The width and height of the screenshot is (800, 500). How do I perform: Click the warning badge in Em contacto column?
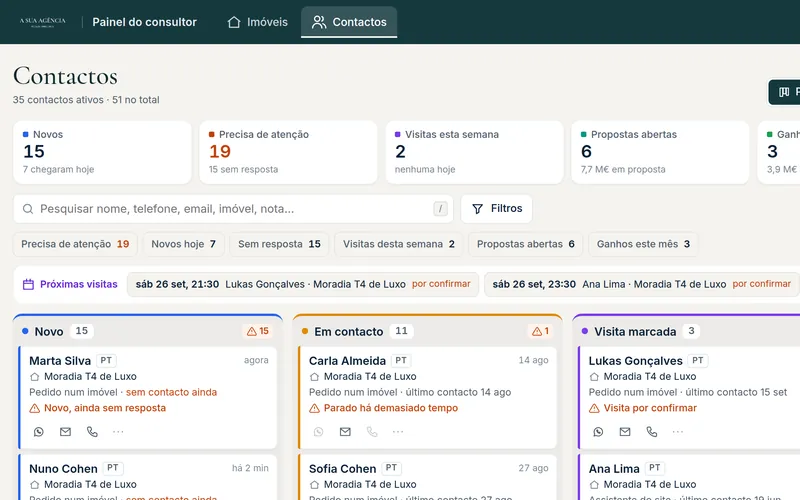pyautogui.click(x=540, y=331)
